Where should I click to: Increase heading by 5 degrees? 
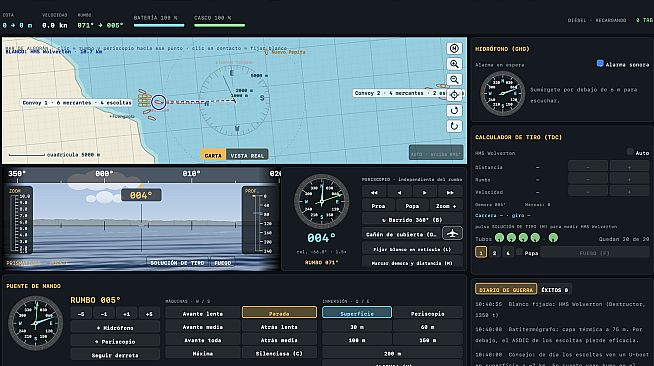click(149, 314)
